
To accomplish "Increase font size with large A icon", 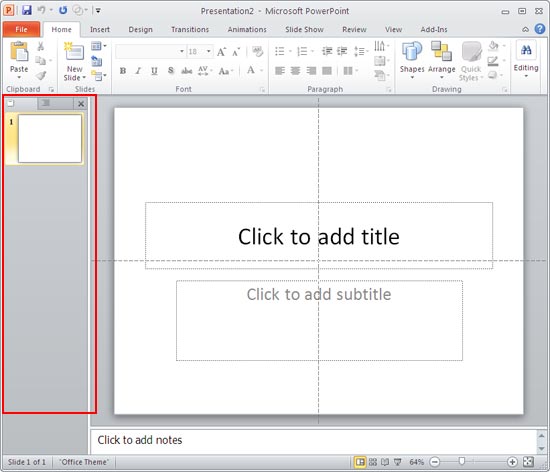I will coord(221,52).
